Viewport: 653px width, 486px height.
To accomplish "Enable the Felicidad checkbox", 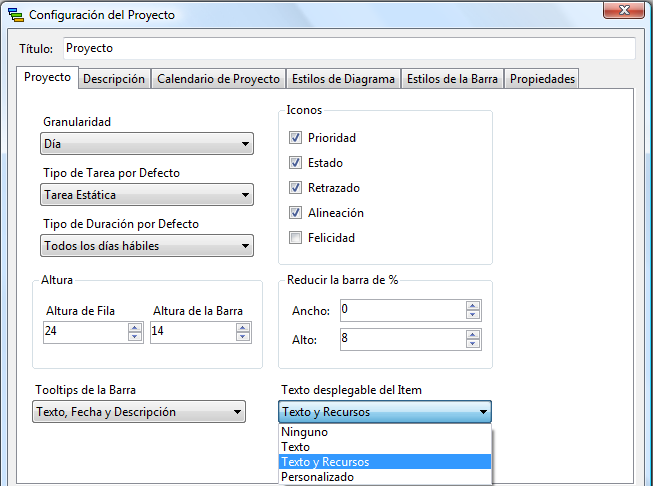I will [x=295, y=238].
